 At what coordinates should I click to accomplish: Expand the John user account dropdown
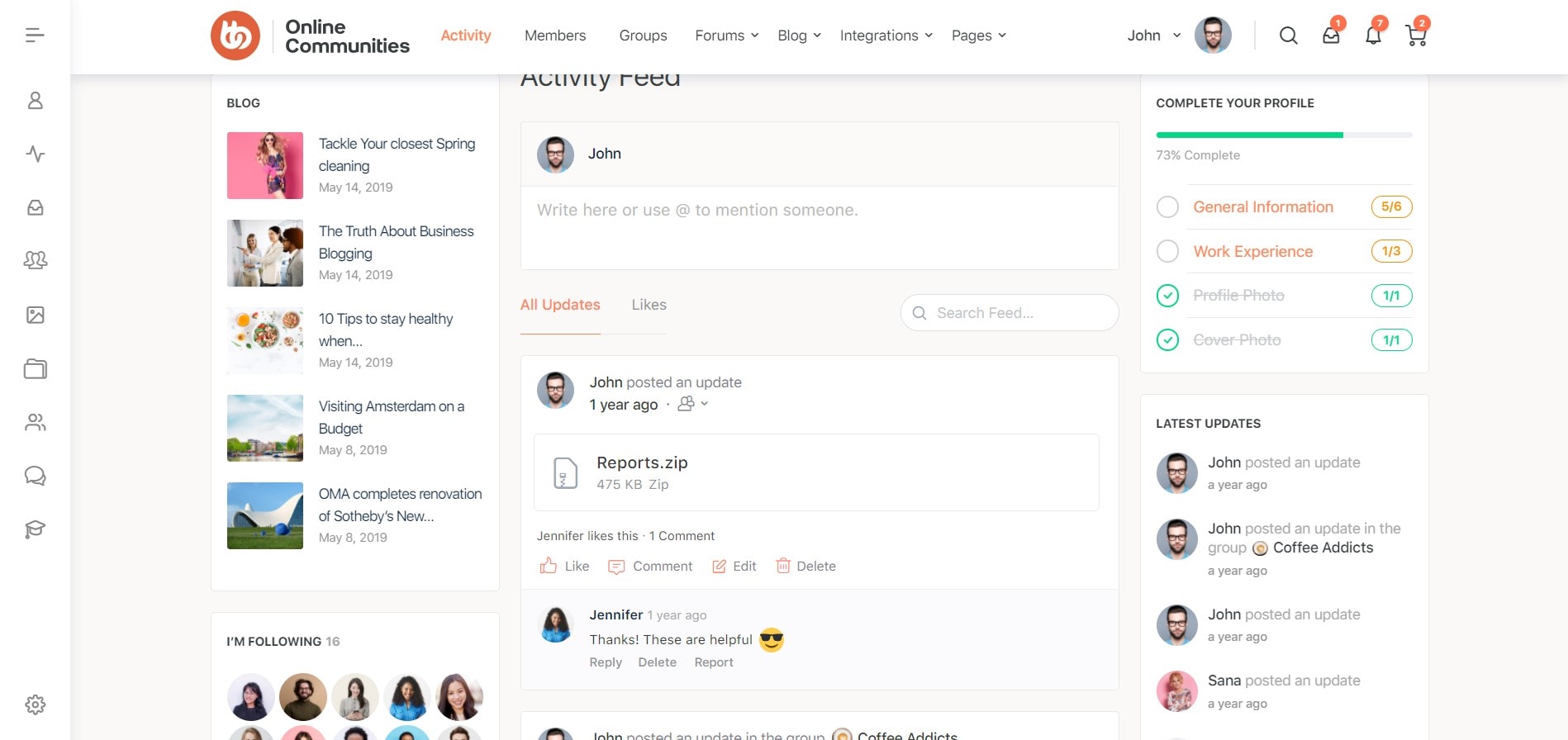tap(1153, 36)
